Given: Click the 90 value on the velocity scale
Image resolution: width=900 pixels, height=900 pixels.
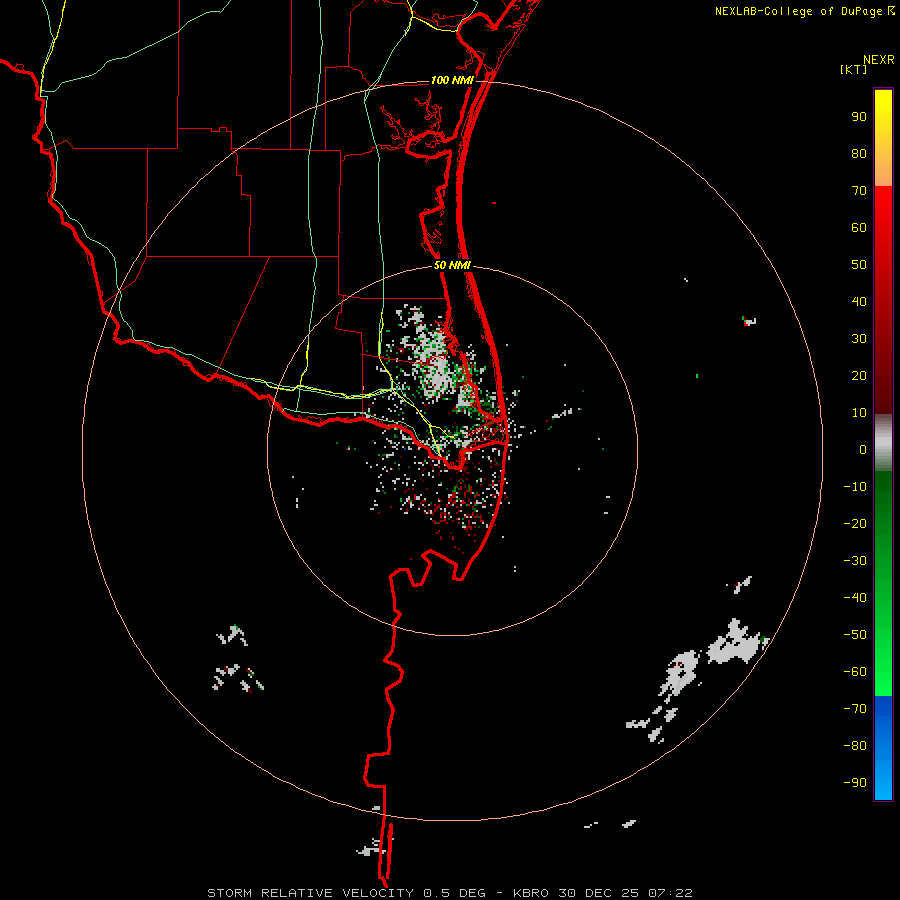Looking at the screenshot, I should [x=859, y=117].
